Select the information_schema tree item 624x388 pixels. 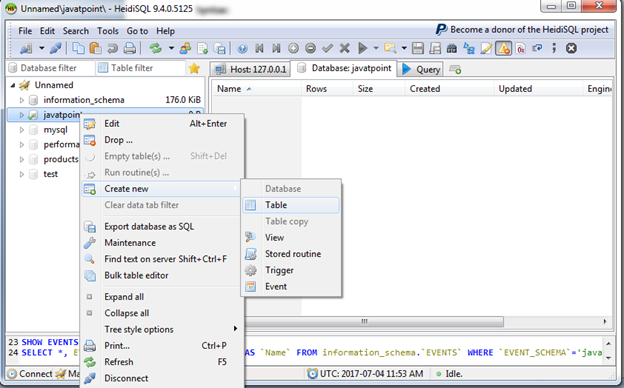[84, 100]
